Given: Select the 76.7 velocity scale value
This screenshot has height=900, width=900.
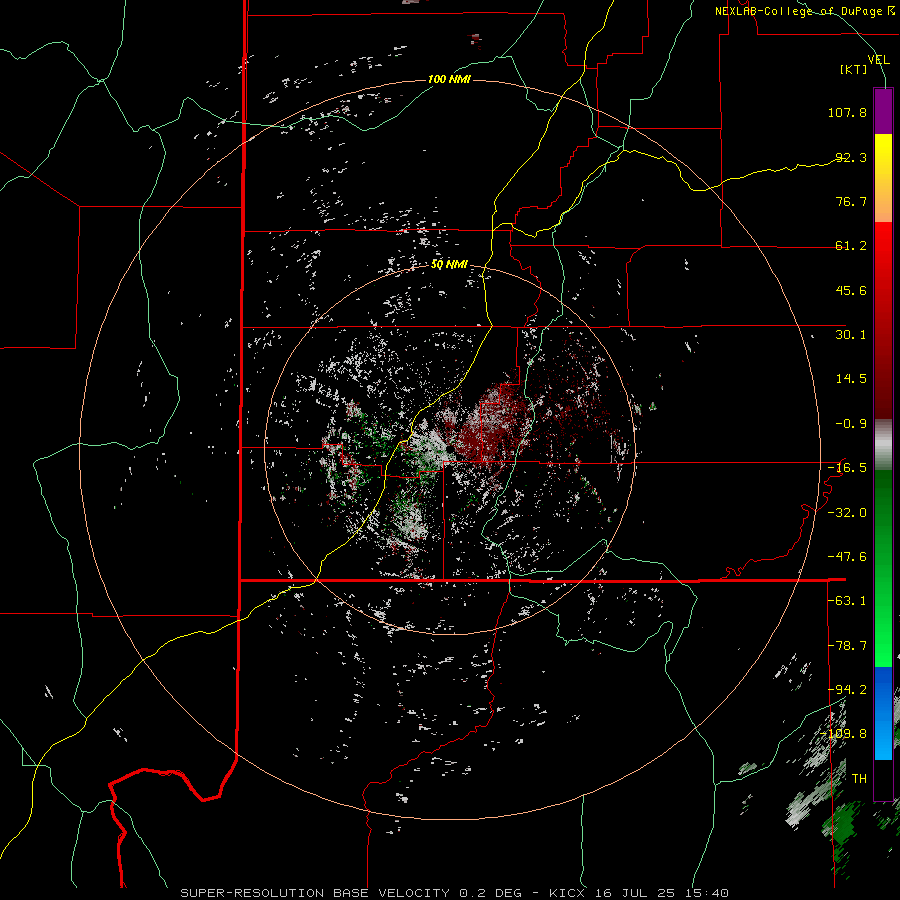Looking at the screenshot, I should 851,201.
